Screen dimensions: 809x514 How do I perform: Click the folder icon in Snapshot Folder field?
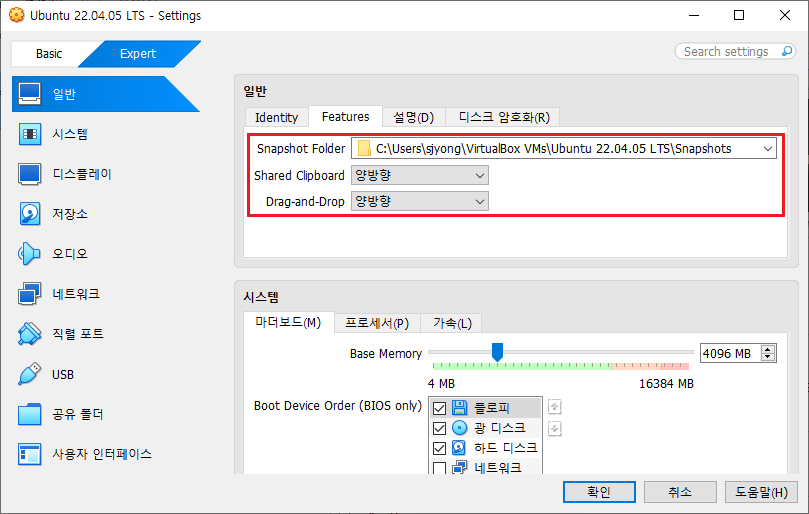tap(364, 149)
